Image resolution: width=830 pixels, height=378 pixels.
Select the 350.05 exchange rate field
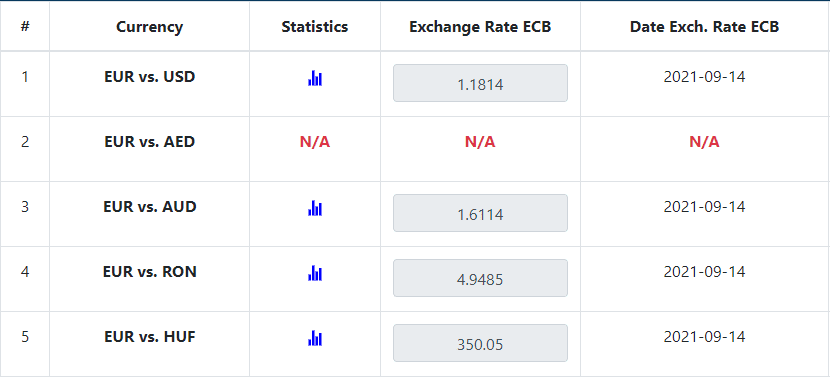tap(480, 343)
